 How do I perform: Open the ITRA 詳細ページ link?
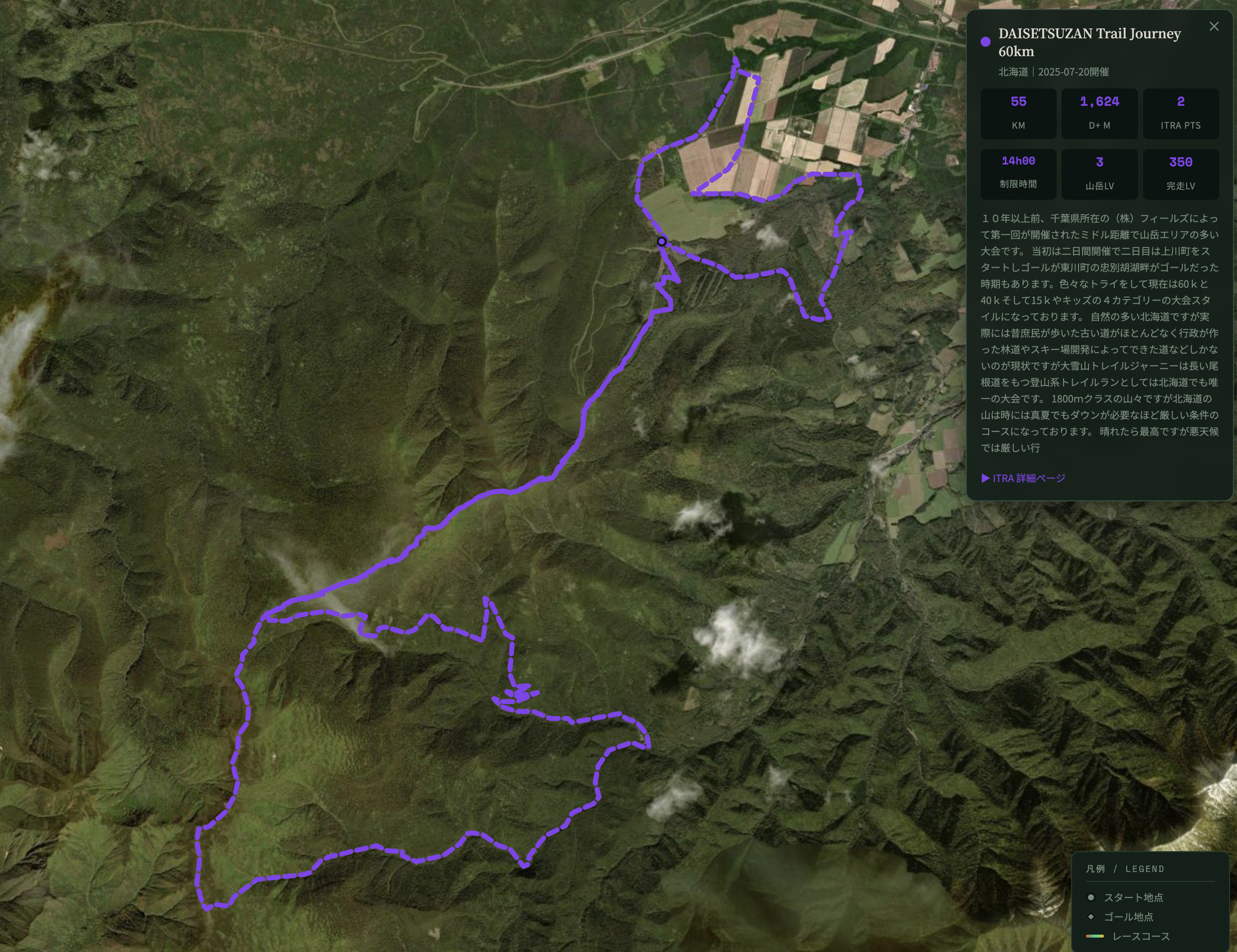1028,478
